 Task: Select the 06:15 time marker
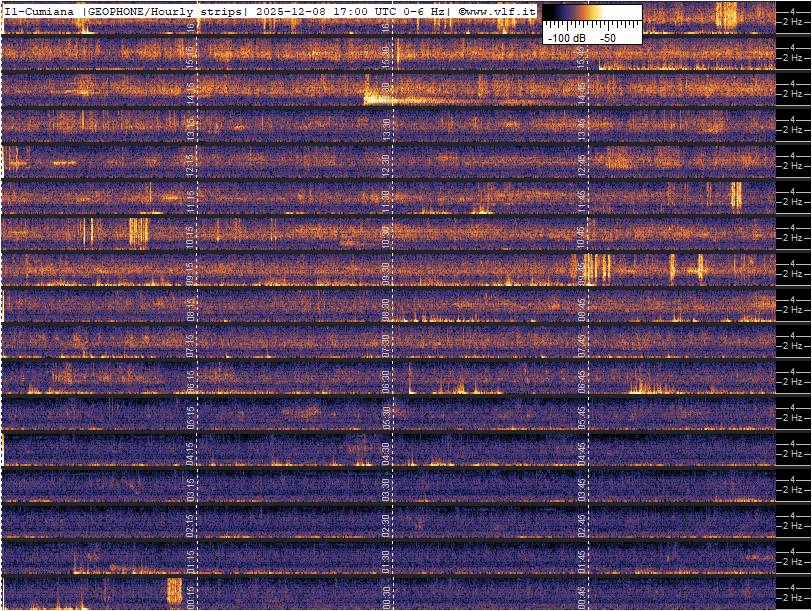[x=191, y=380]
